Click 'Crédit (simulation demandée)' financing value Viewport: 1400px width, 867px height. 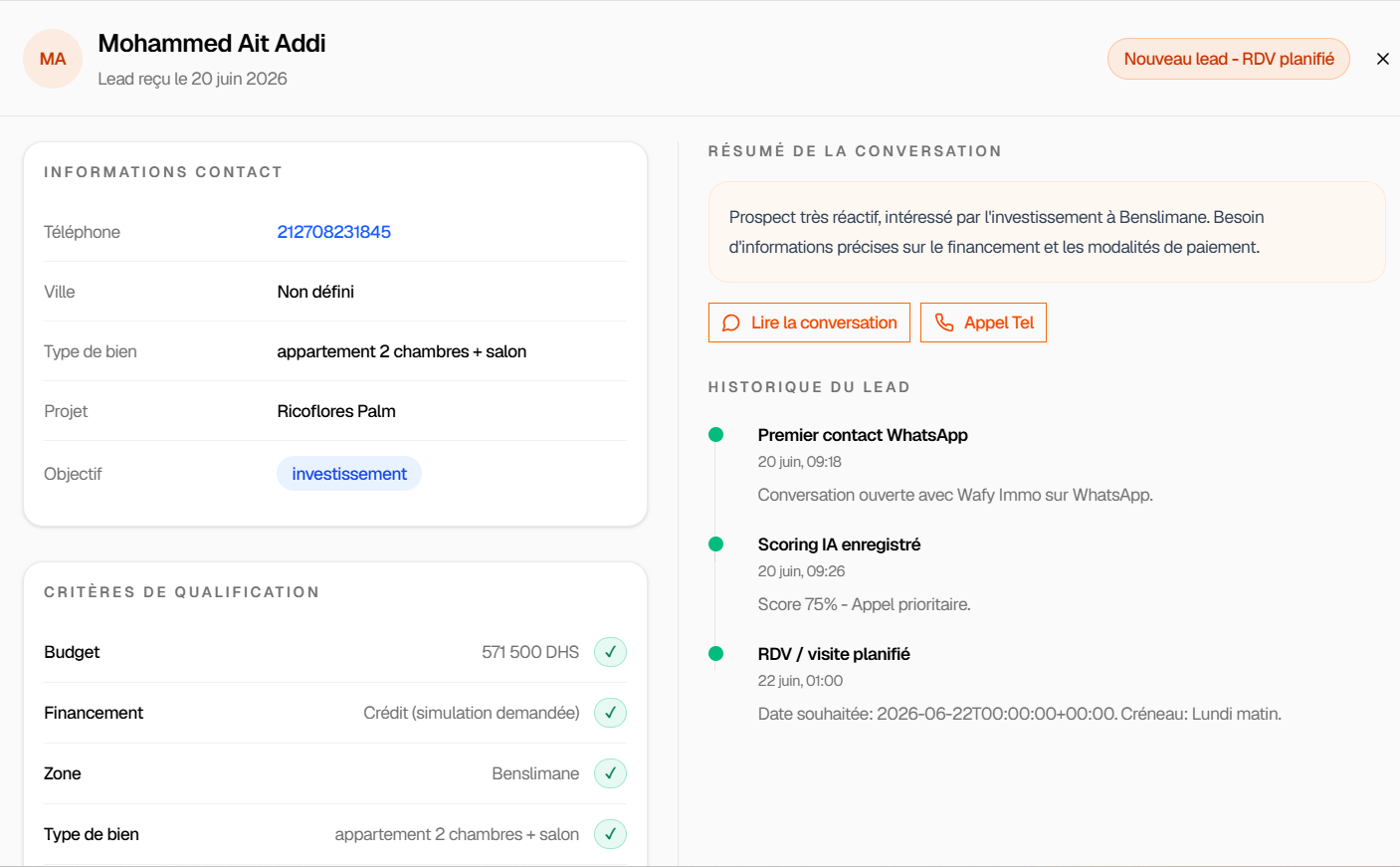coord(472,713)
